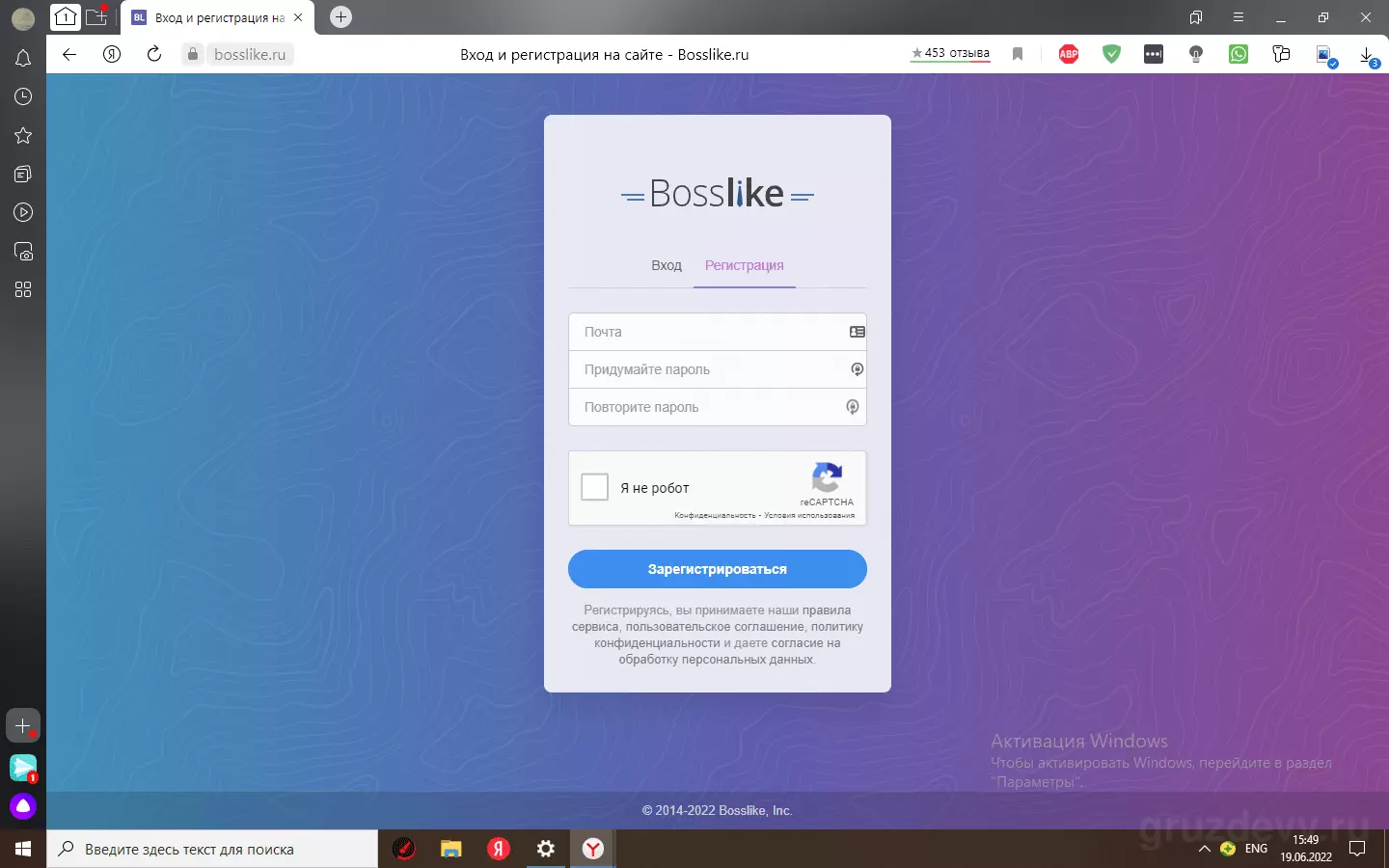Open the Windows action center
1389x868 pixels.
(1357, 849)
